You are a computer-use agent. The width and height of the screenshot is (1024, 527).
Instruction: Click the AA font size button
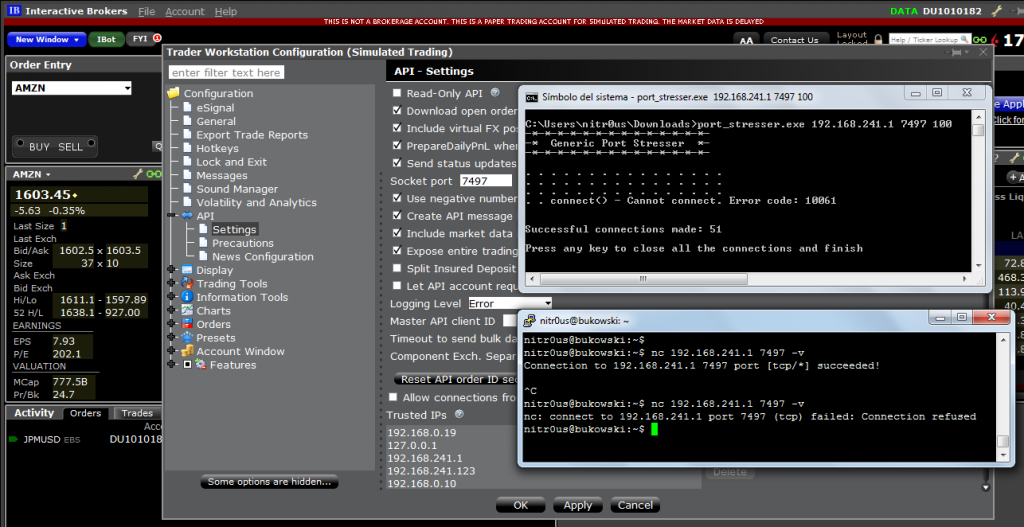(x=746, y=40)
